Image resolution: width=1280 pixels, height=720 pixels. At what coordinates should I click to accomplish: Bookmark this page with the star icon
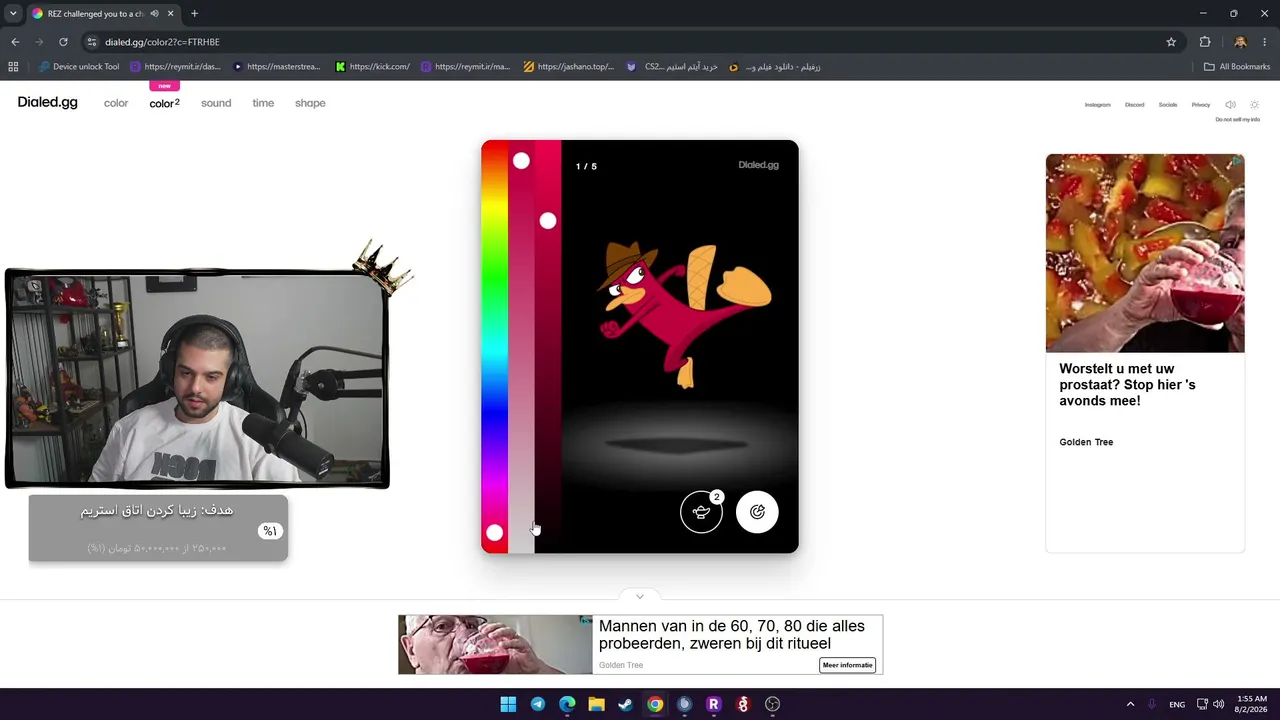pyautogui.click(x=1171, y=42)
